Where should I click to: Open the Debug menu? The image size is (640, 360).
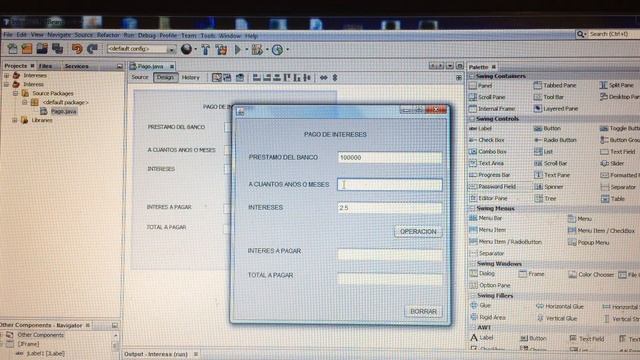(147, 36)
